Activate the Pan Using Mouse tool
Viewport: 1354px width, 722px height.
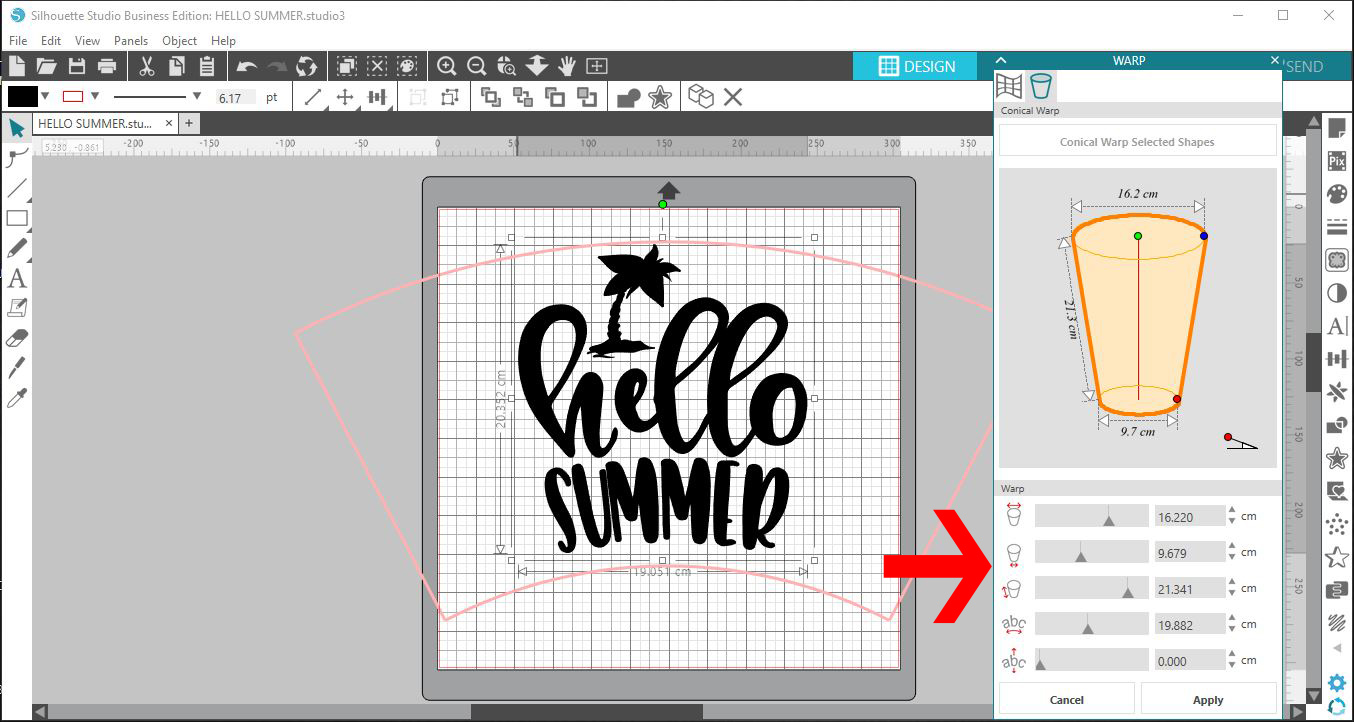point(566,65)
